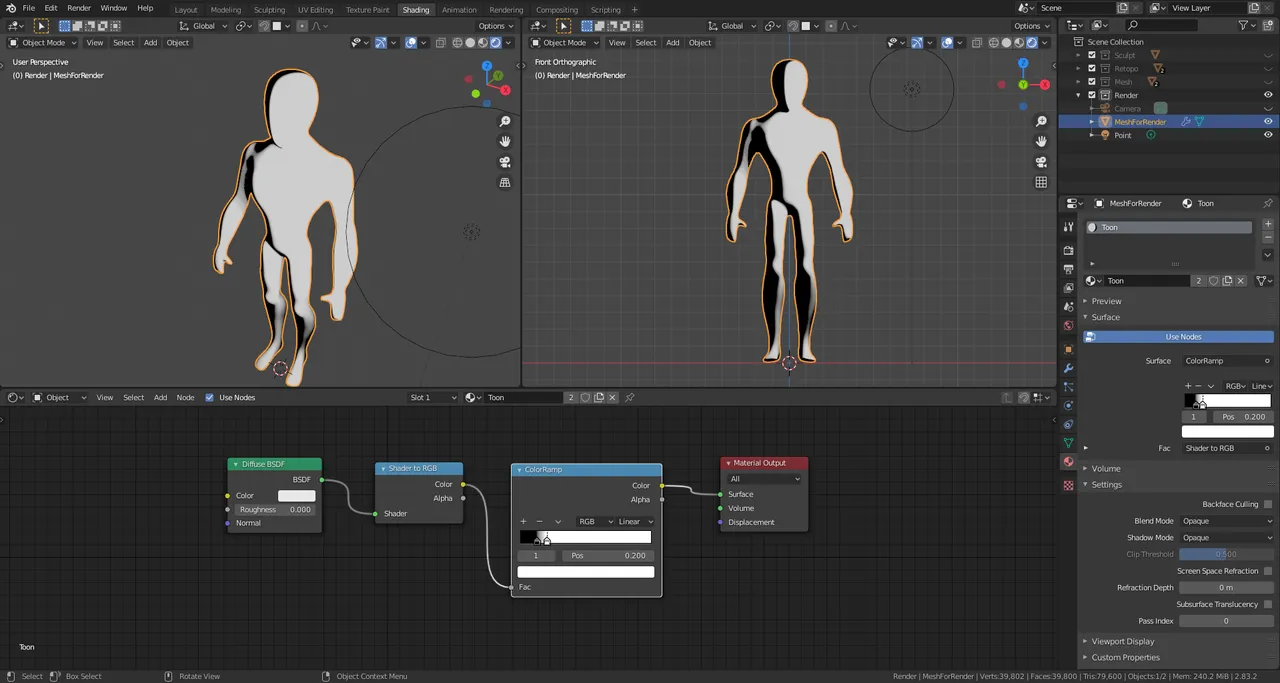Switch to Compositing workspace tab
This screenshot has width=1280, height=683.
click(557, 10)
